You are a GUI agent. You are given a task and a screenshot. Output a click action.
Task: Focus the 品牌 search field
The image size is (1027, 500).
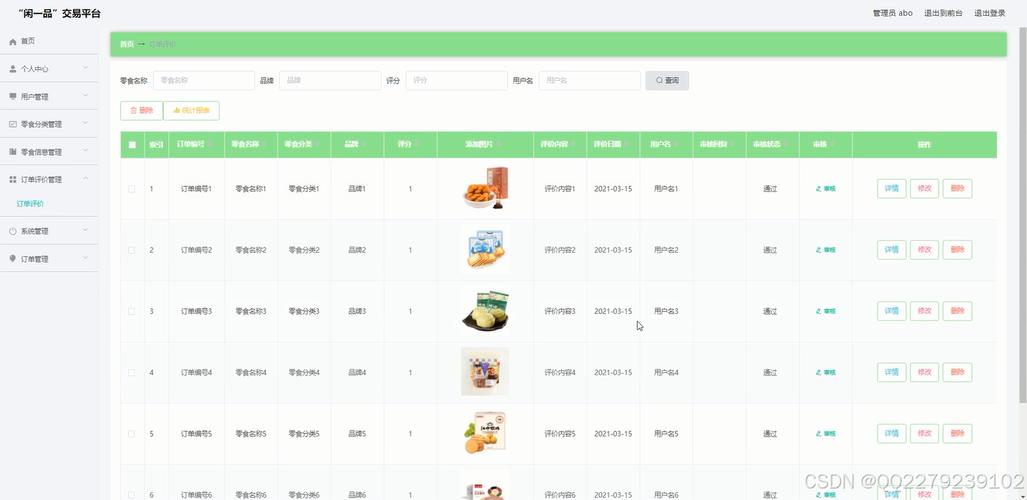pyautogui.click(x=330, y=81)
